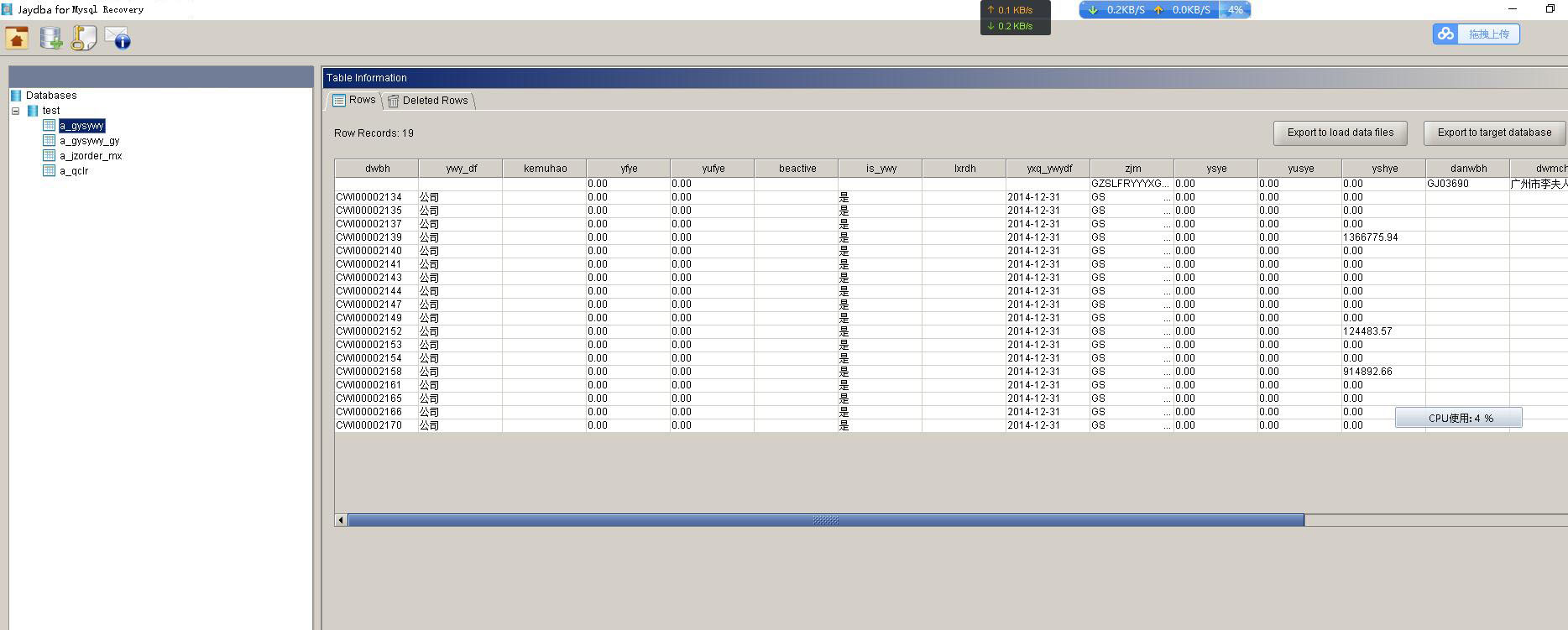Image resolution: width=1568 pixels, height=630 pixels.
Task: Click the Row Records: 19 label
Action: 374,133
